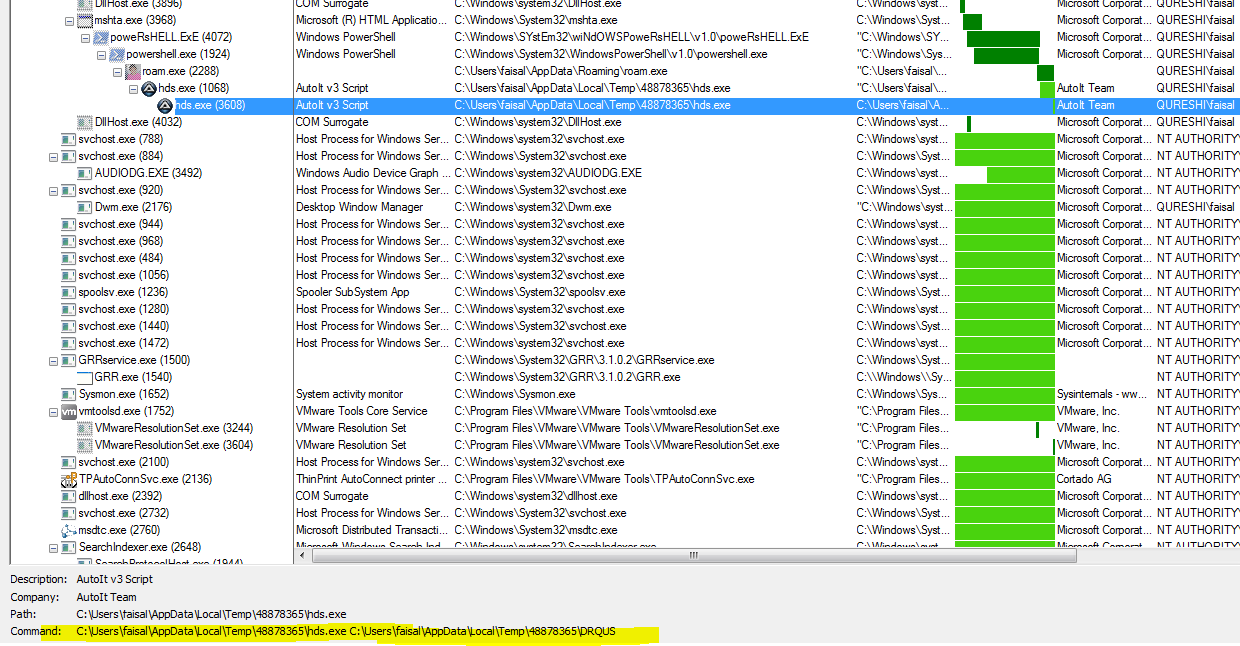Image resolution: width=1240 pixels, height=646 pixels.
Task: Select the AUDIODG.EXE process icon
Action: tap(83, 173)
